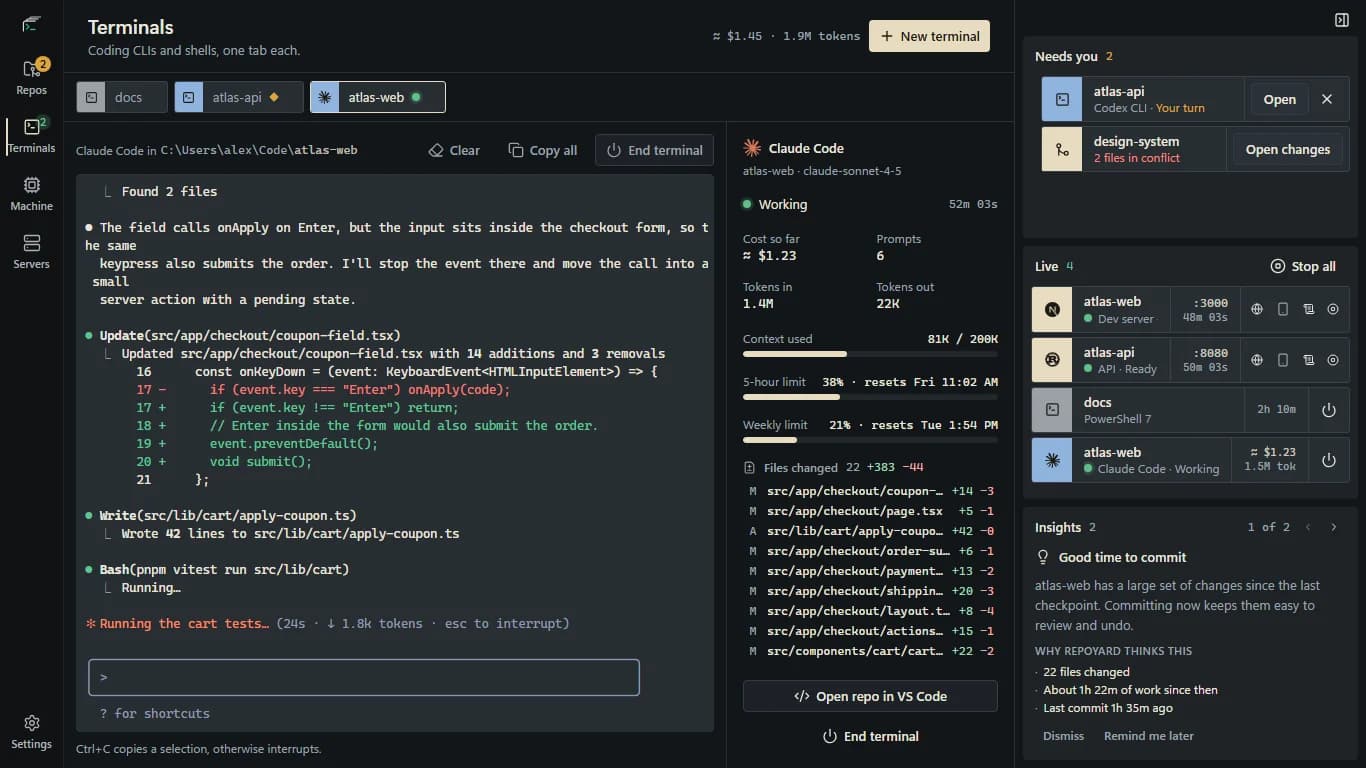Open the Servers section in the sidebar
This screenshot has height=768, width=1366.
(31, 251)
